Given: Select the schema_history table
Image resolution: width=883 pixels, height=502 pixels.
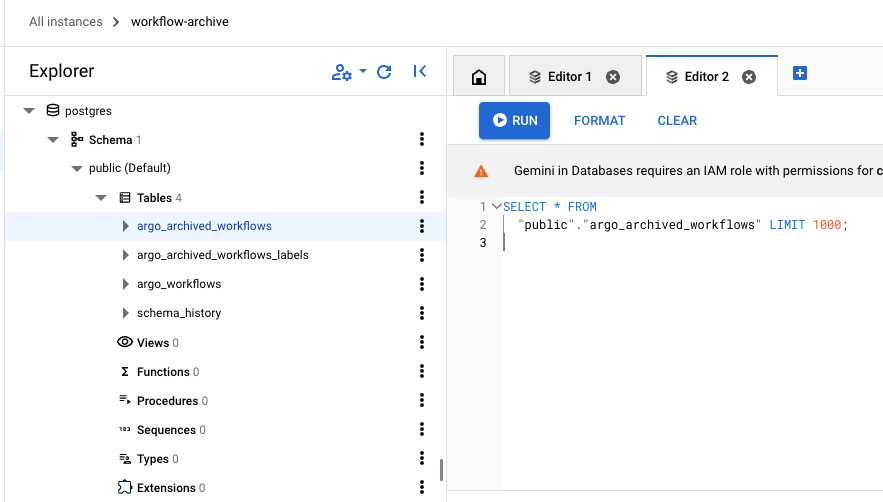Looking at the screenshot, I should [x=179, y=313].
